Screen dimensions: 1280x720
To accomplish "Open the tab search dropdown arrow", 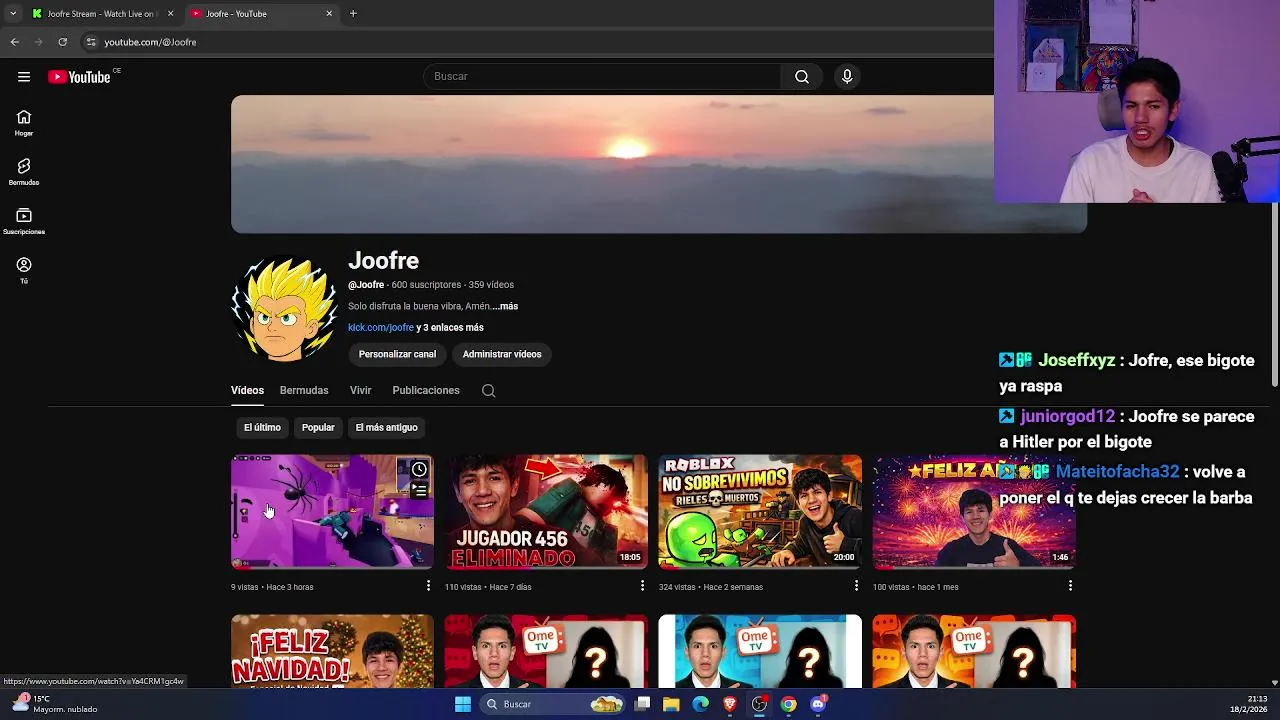I will coord(12,14).
